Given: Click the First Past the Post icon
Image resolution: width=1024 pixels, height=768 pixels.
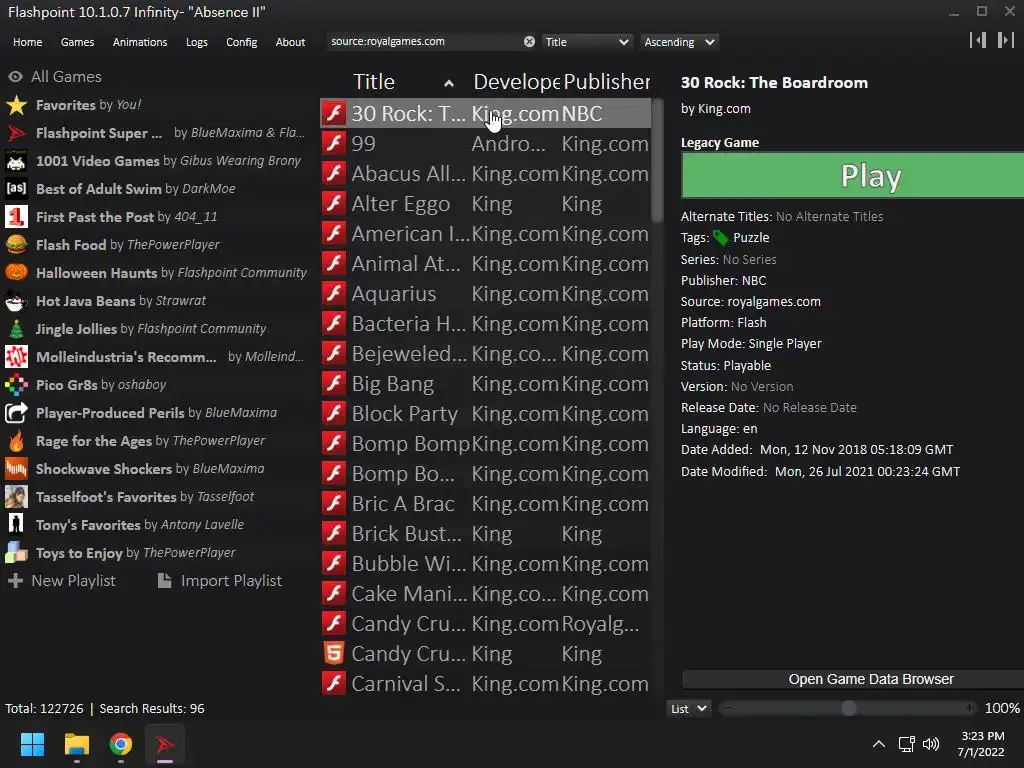Looking at the screenshot, I should (x=16, y=217).
